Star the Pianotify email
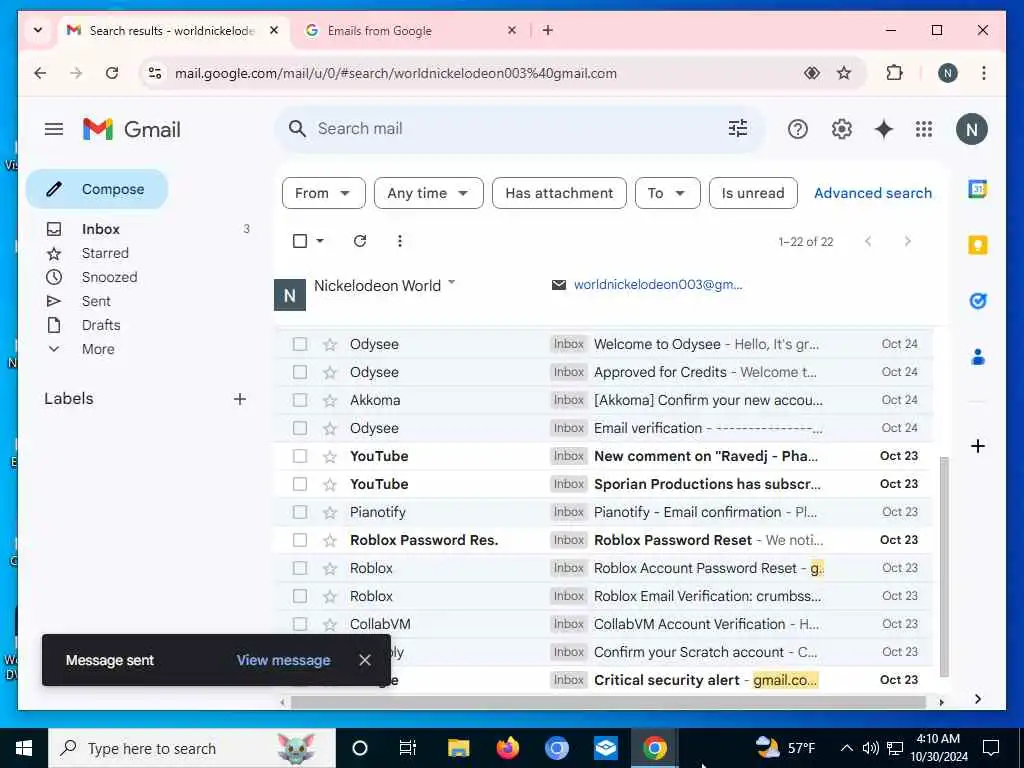This screenshot has height=768, width=1024. coord(330,513)
